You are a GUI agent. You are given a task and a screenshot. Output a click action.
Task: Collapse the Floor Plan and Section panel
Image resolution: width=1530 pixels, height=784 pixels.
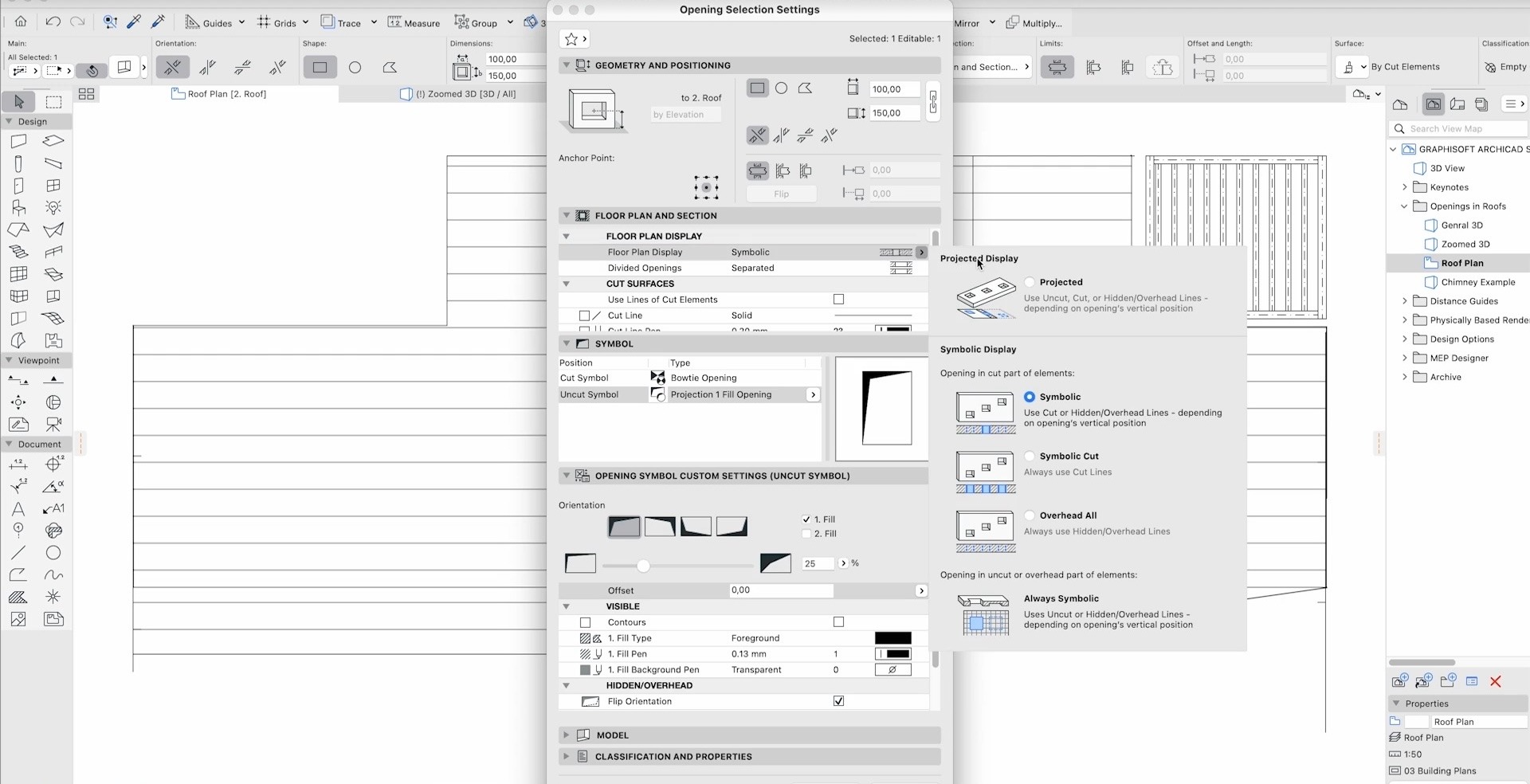click(567, 216)
